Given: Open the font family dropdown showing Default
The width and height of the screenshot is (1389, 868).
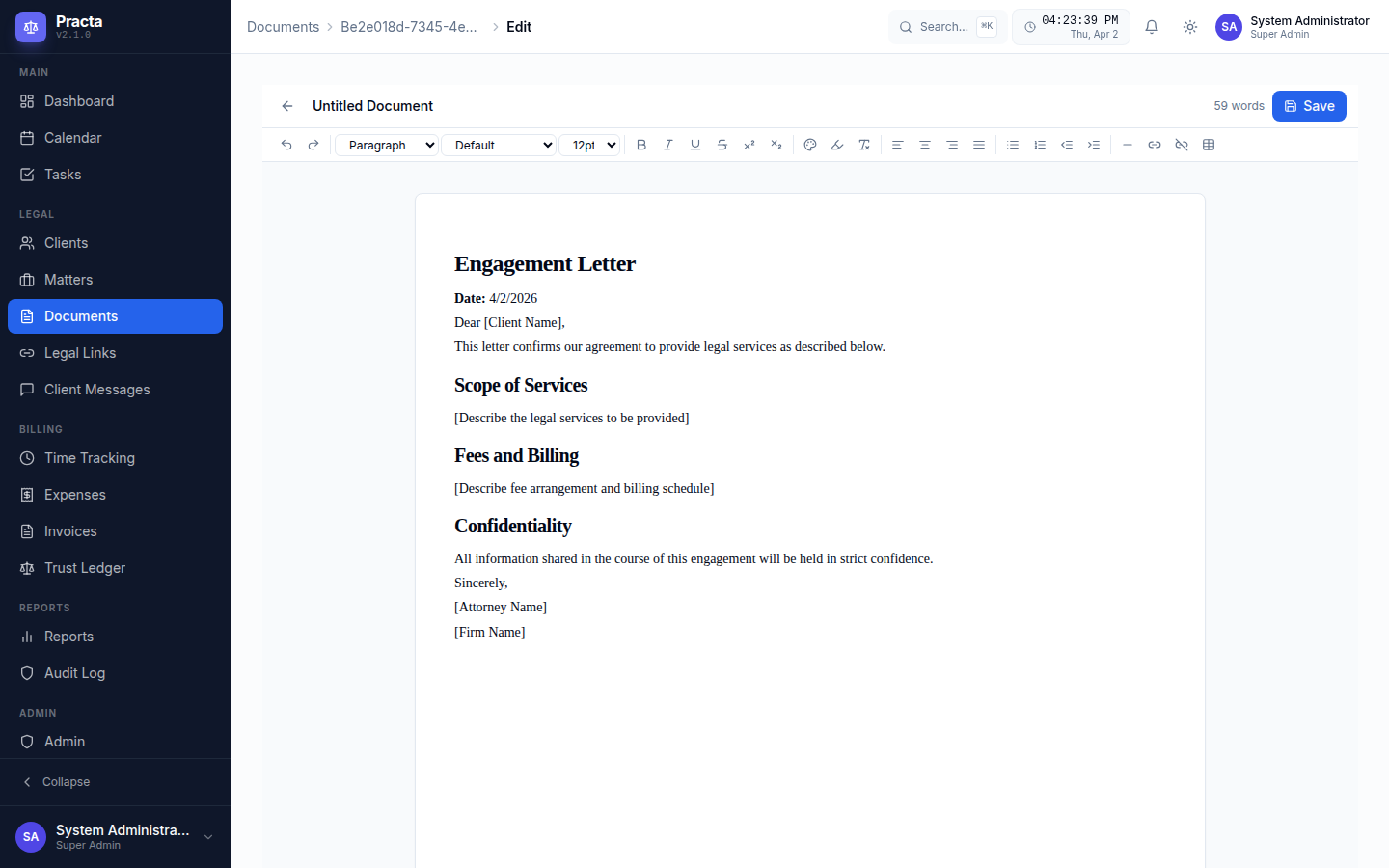Looking at the screenshot, I should [499, 145].
